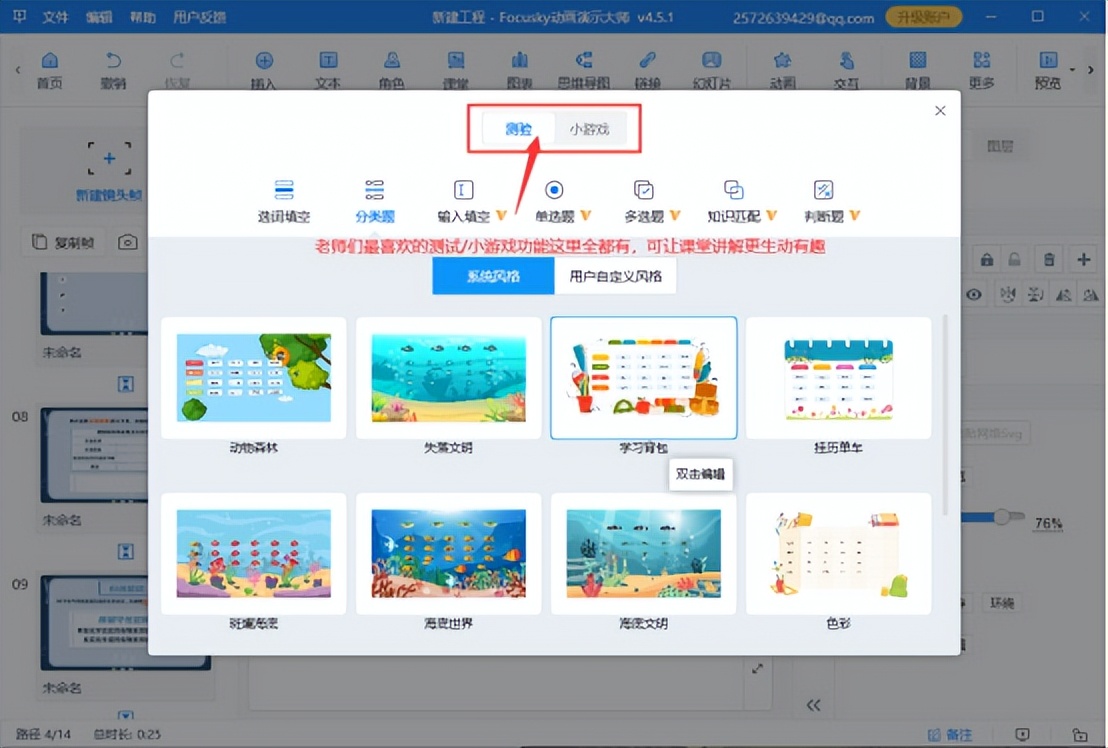Switch to the 小游戏 tab

click(588, 129)
